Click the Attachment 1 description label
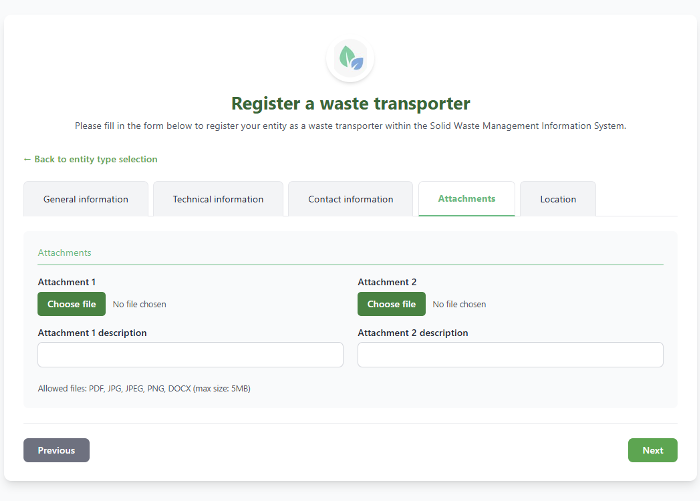This screenshot has width=700, height=502. pyautogui.click(x=92, y=333)
